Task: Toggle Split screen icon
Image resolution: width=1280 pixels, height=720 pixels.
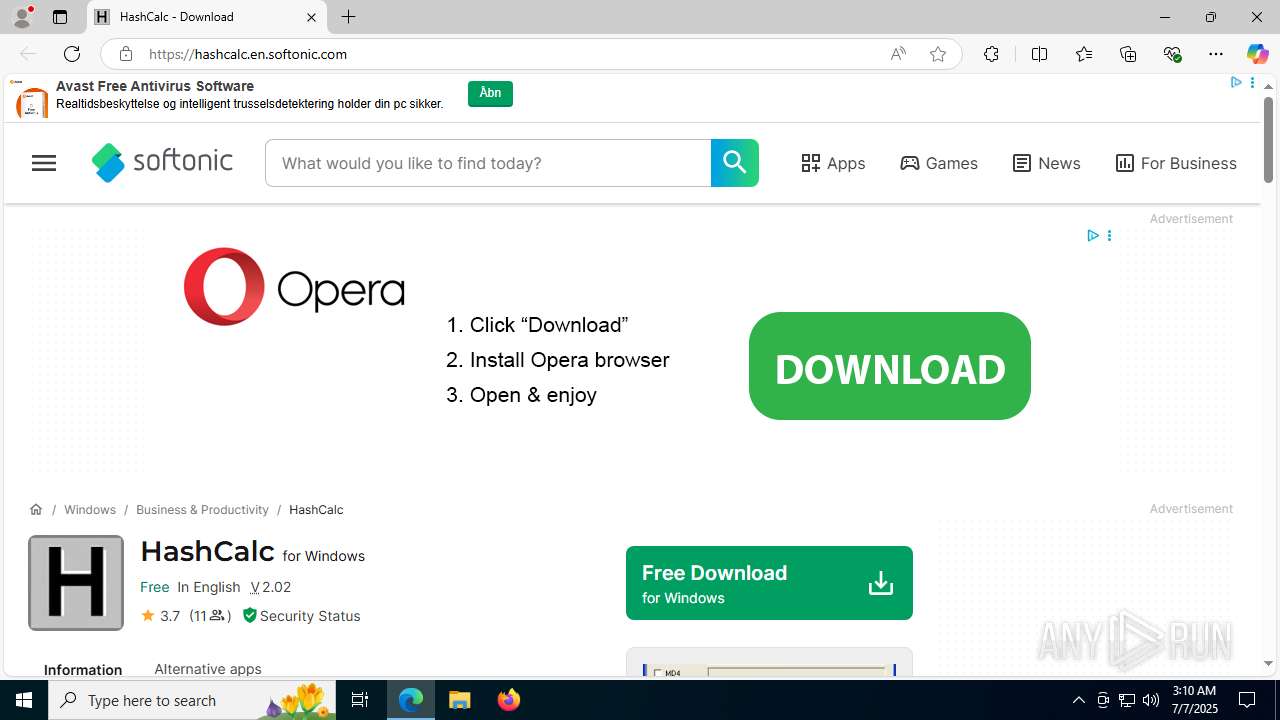Action: (1039, 54)
